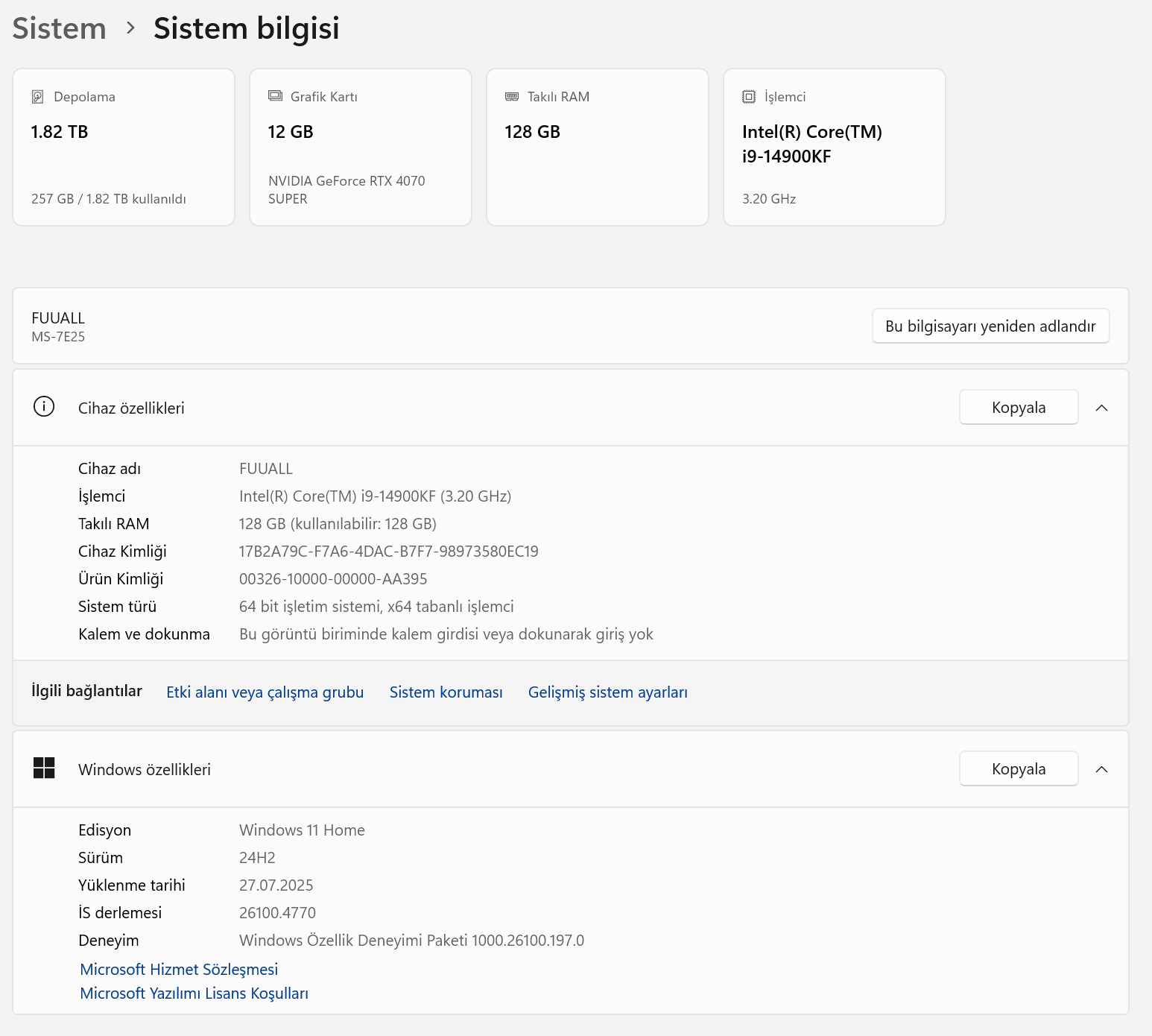
Task: Click the İşlemci processor icon
Action: point(749,97)
